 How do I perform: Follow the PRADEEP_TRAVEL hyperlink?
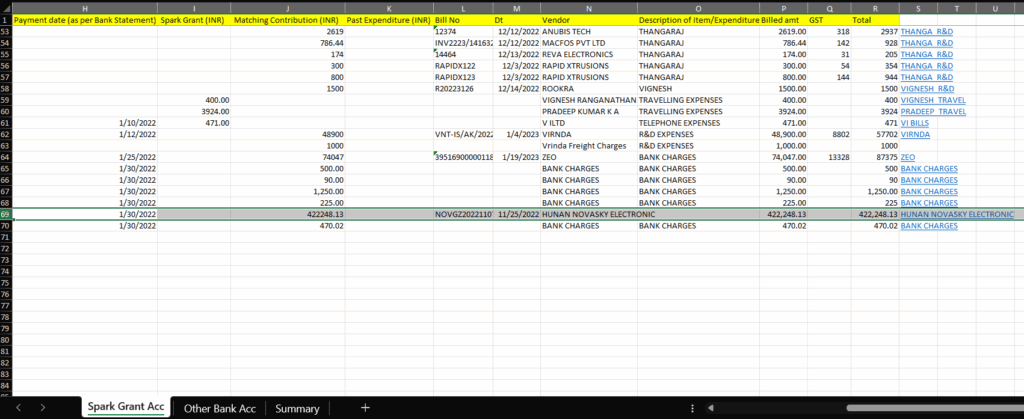[933, 111]
